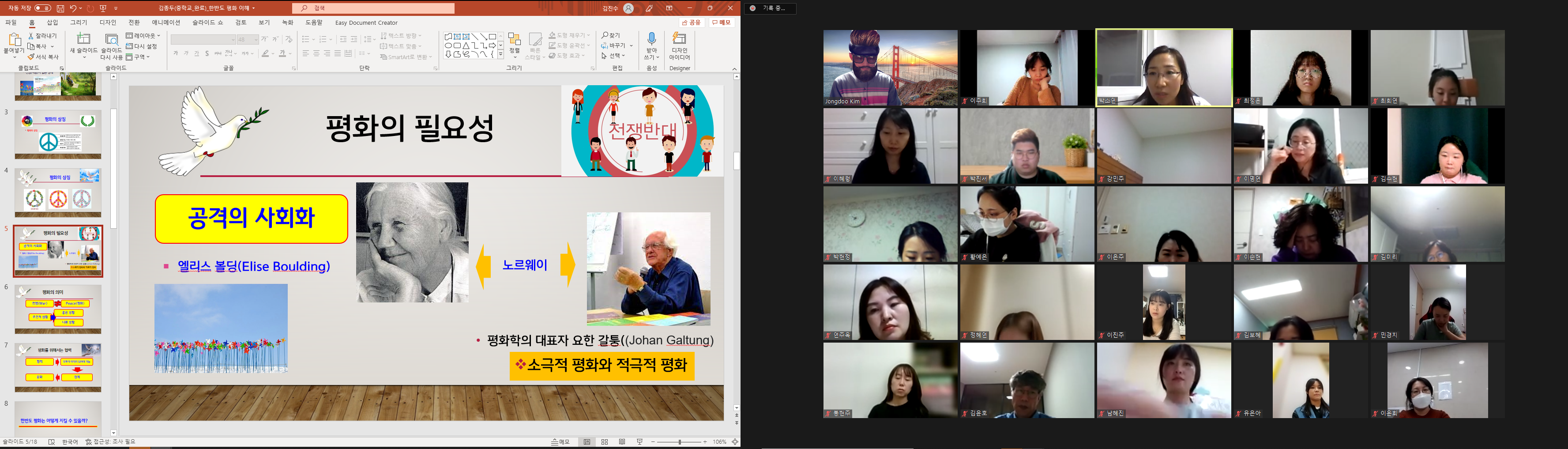The height and width of the screenshot is (449, 1568).
Task: Open ribbon display options icon
Action: click(669, 8)
